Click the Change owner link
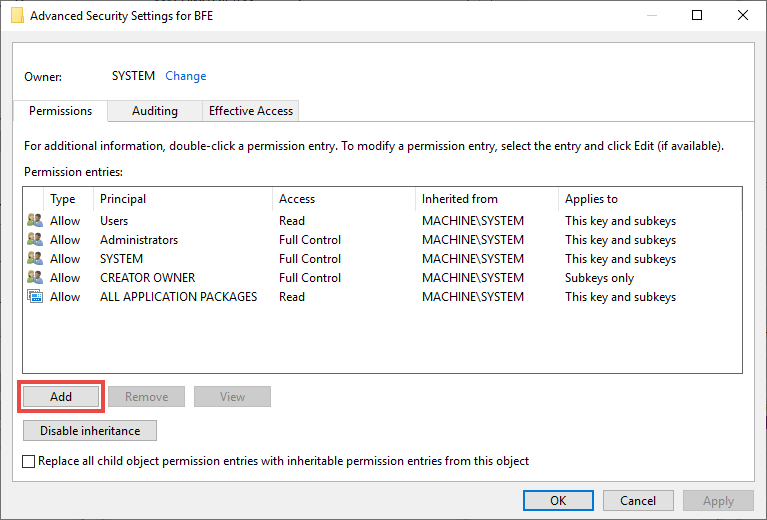Viewport: 767px width, 520px height. tap(185, 76)
